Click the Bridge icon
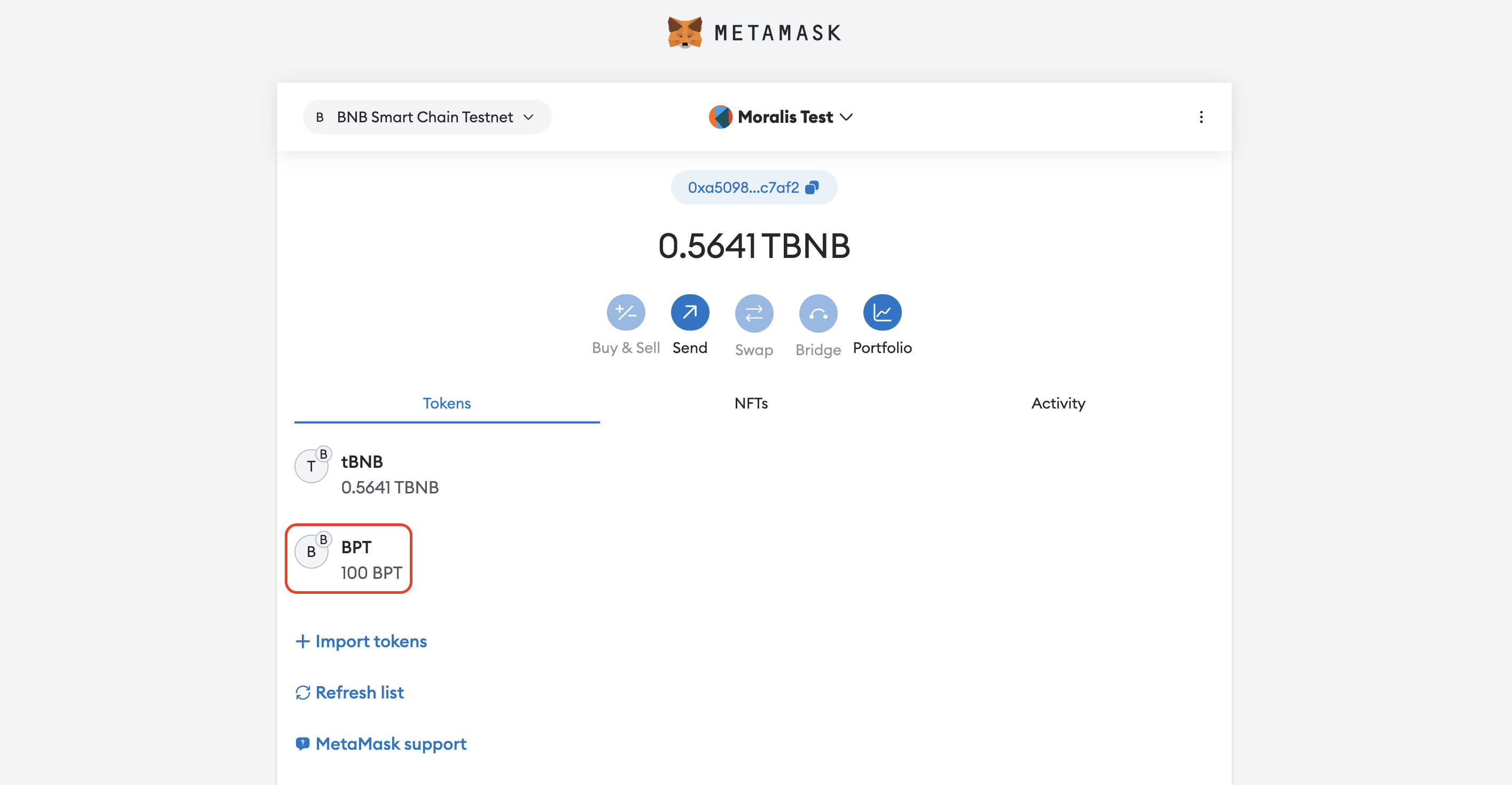Image resolution: width=1512 pixels, height=785 pixels. [818, 313]
